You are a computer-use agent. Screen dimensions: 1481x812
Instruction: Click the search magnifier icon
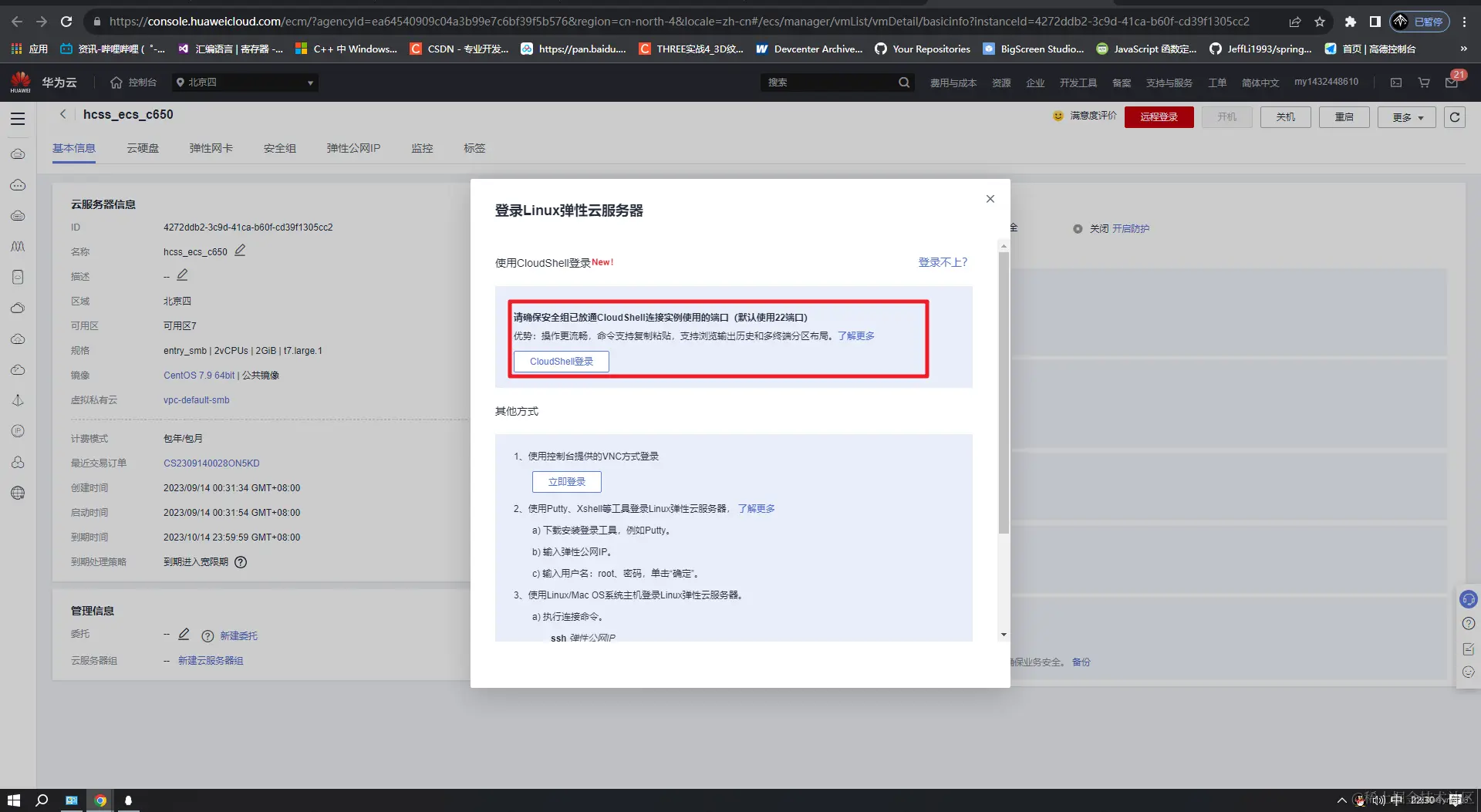point(904,83)
